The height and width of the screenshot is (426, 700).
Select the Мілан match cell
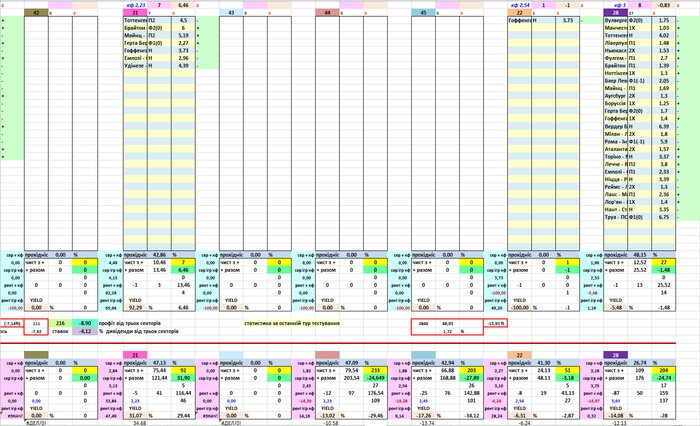(616, 134)
